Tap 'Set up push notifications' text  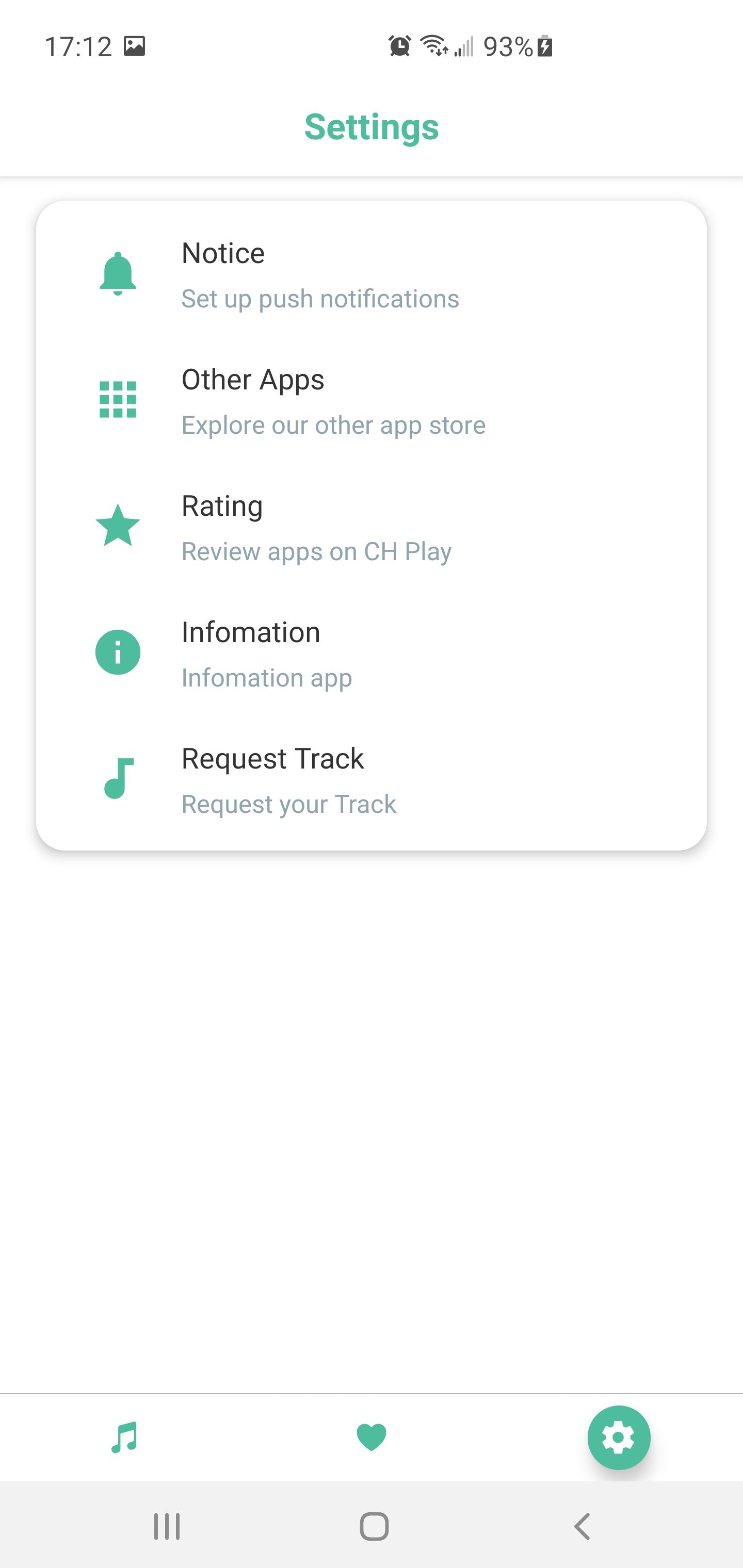click(320, 299)
